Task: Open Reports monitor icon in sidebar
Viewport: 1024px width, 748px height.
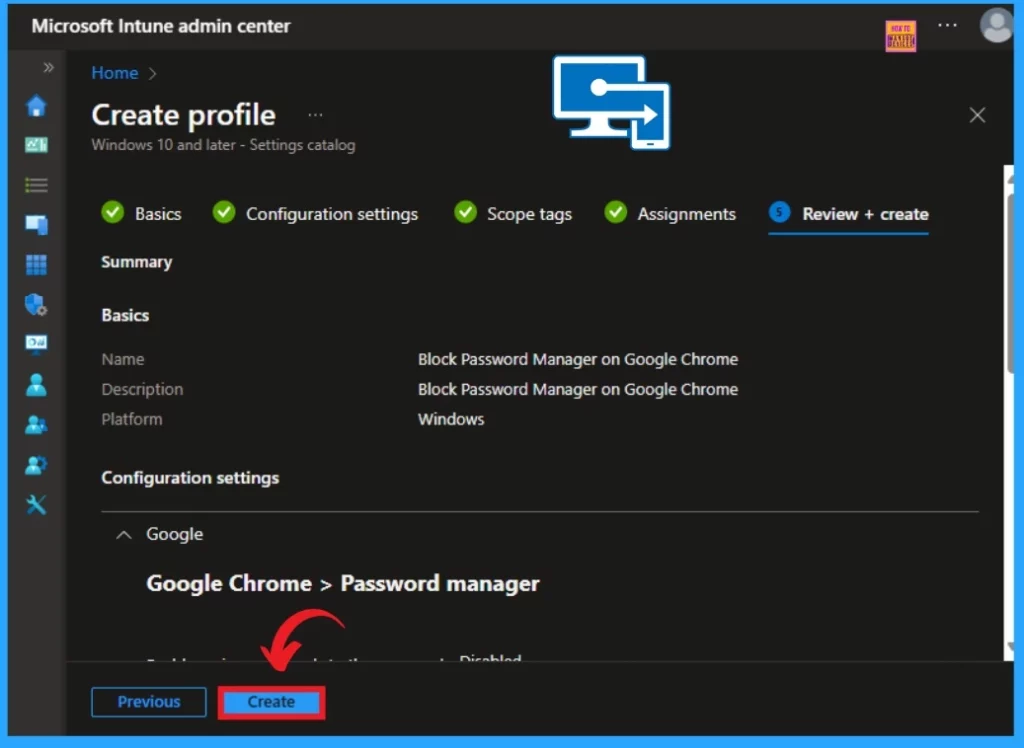Action: tap(36, 344)
